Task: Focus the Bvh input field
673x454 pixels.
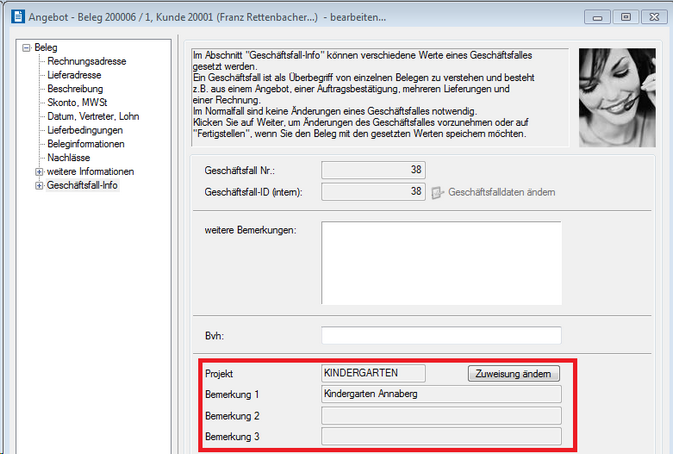Action: pyautogui.click(x=441, y=335)
